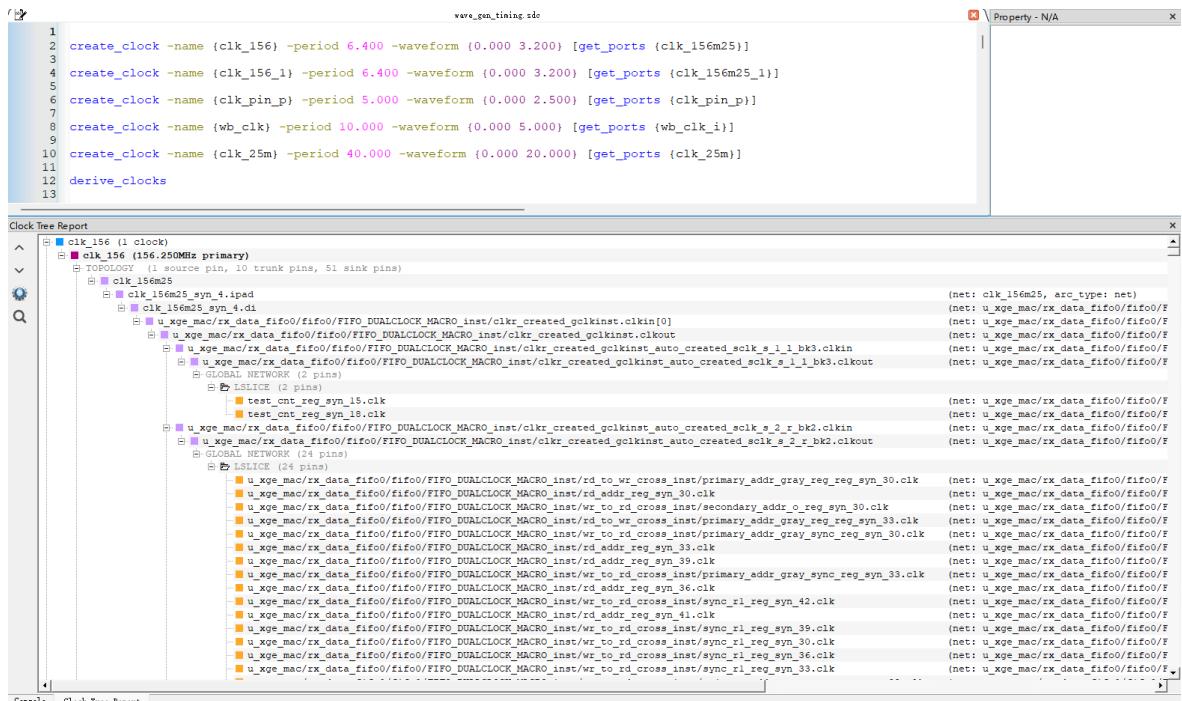Screen dimensions: 1182x701
Task: Click the derive_clocks command text
Action: pos(118,181)
